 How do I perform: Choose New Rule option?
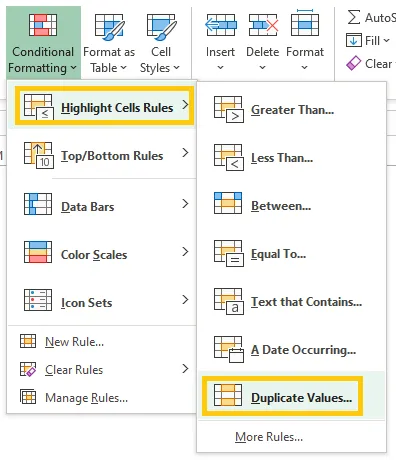62,341
